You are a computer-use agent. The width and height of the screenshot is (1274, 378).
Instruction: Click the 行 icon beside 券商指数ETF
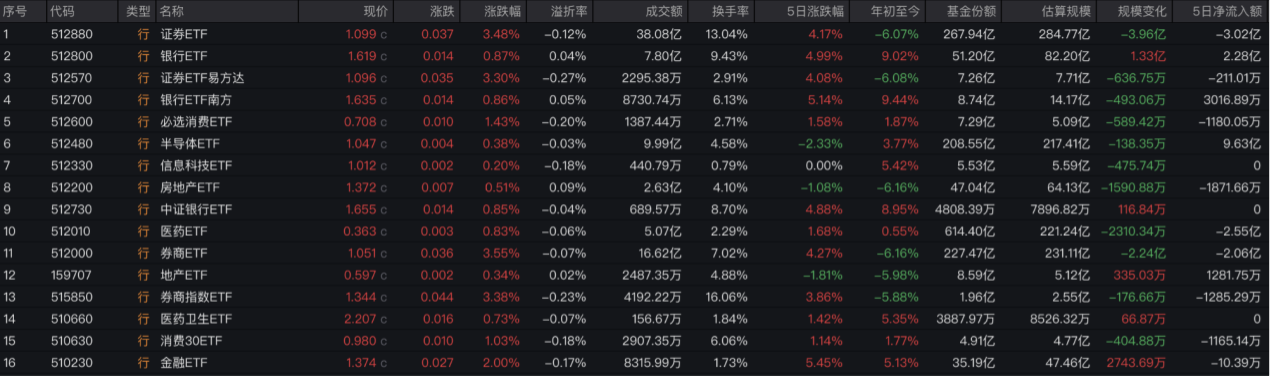(142, 297)
